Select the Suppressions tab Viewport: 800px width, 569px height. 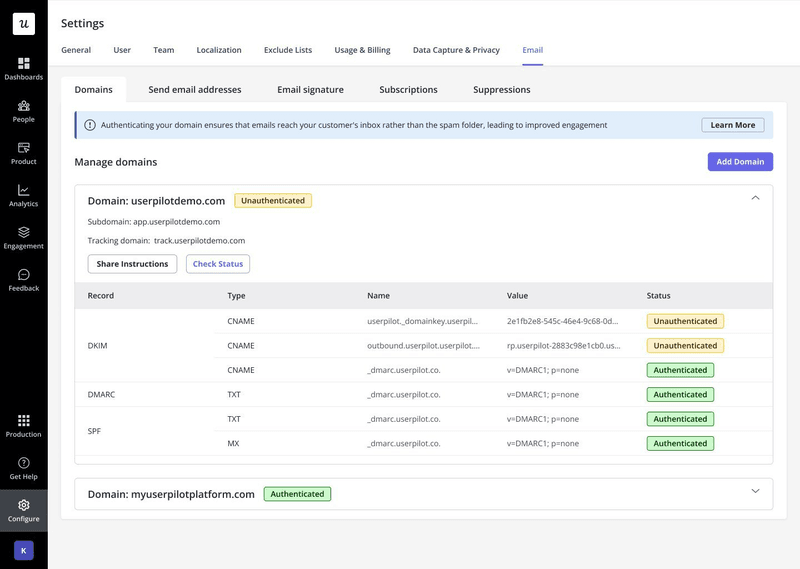(501, 90)
